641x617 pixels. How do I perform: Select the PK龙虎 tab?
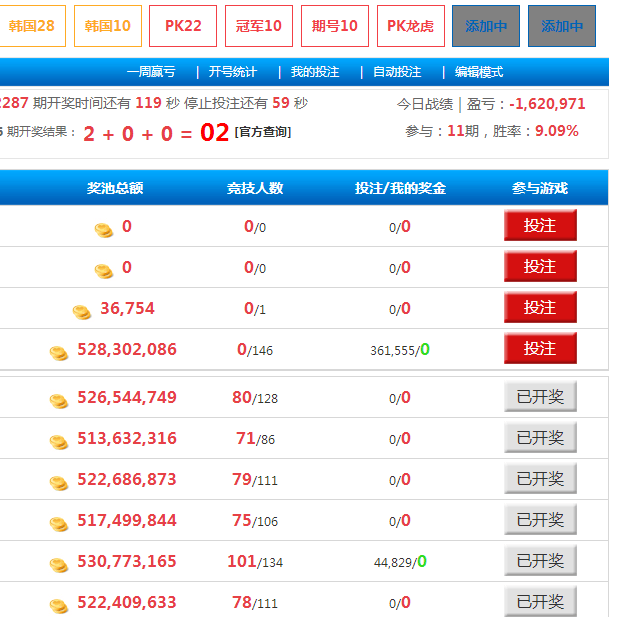click(410, 26)
